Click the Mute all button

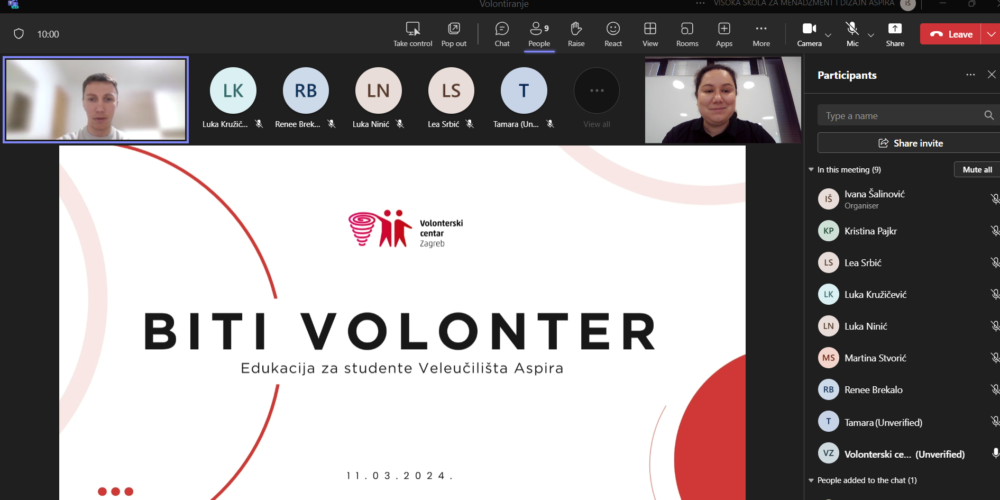pos(976,170)
